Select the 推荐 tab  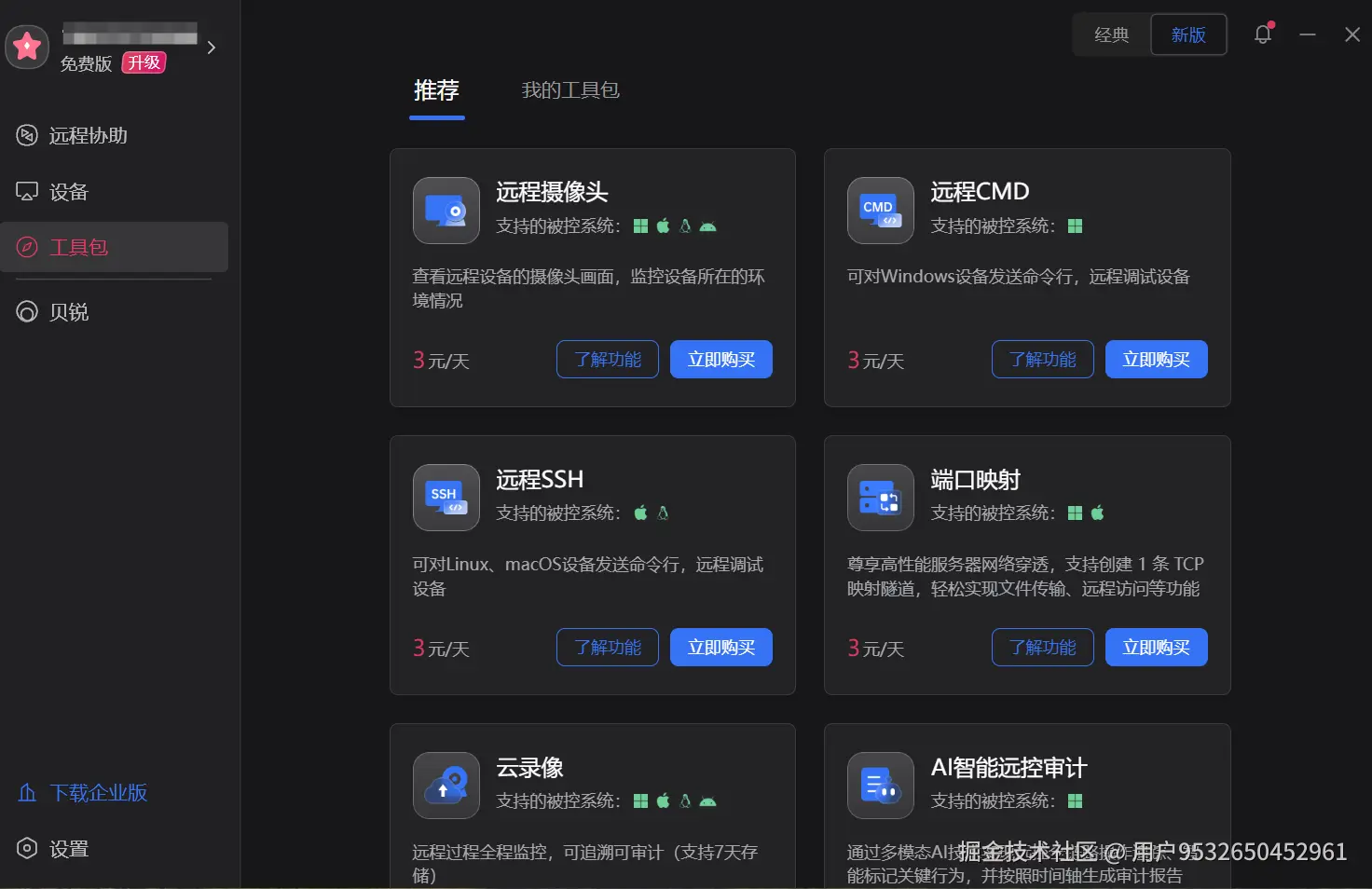tap(436, 90)
